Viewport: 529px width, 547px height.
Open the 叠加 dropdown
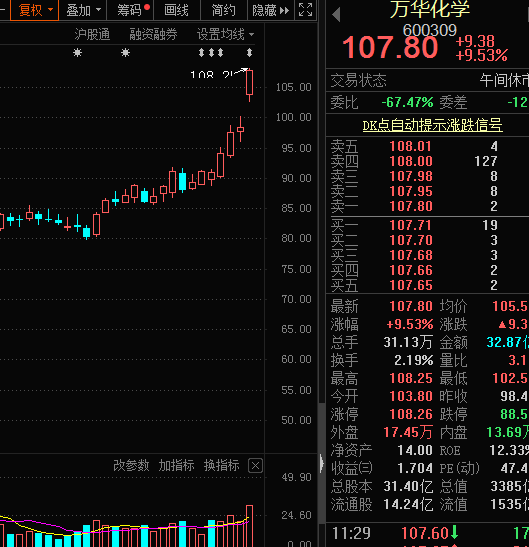(x=83, y=10)
